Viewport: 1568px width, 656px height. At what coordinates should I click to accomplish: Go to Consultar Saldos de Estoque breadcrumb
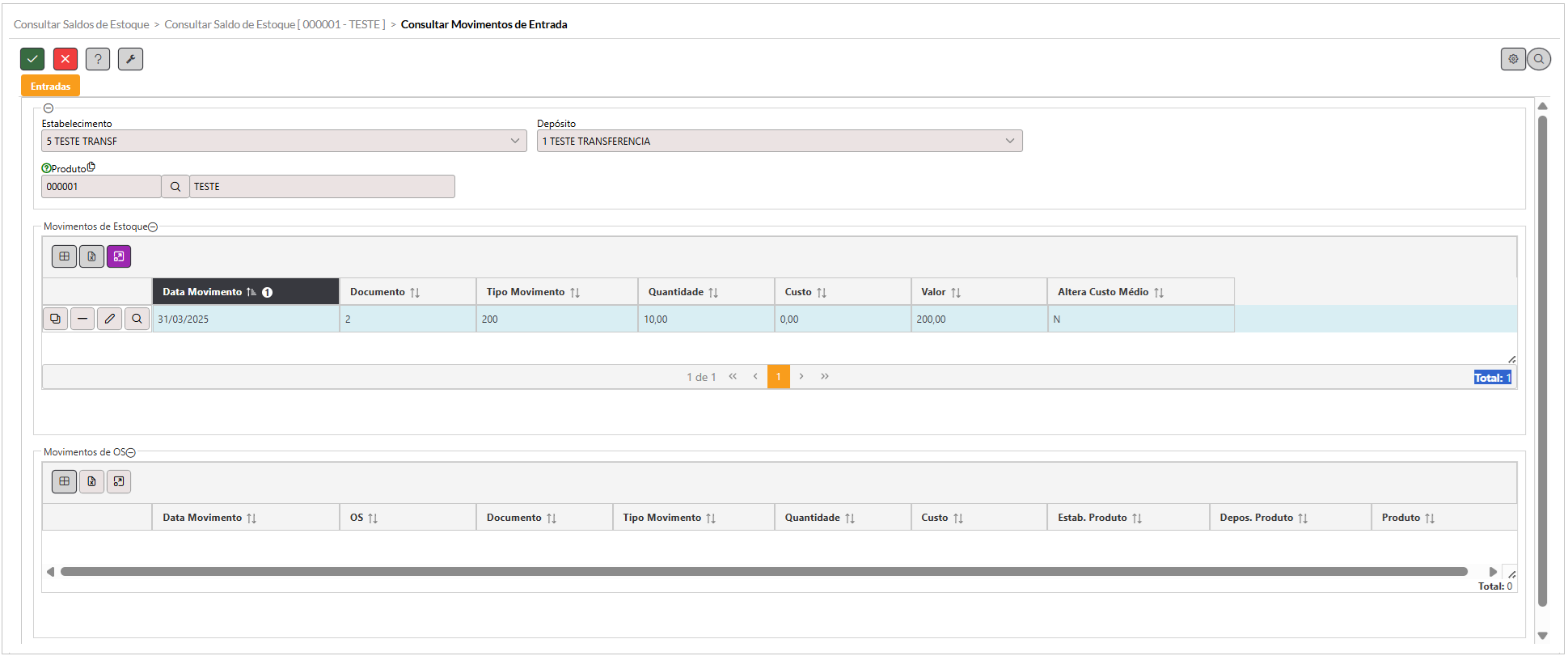(x=82, y=24)
